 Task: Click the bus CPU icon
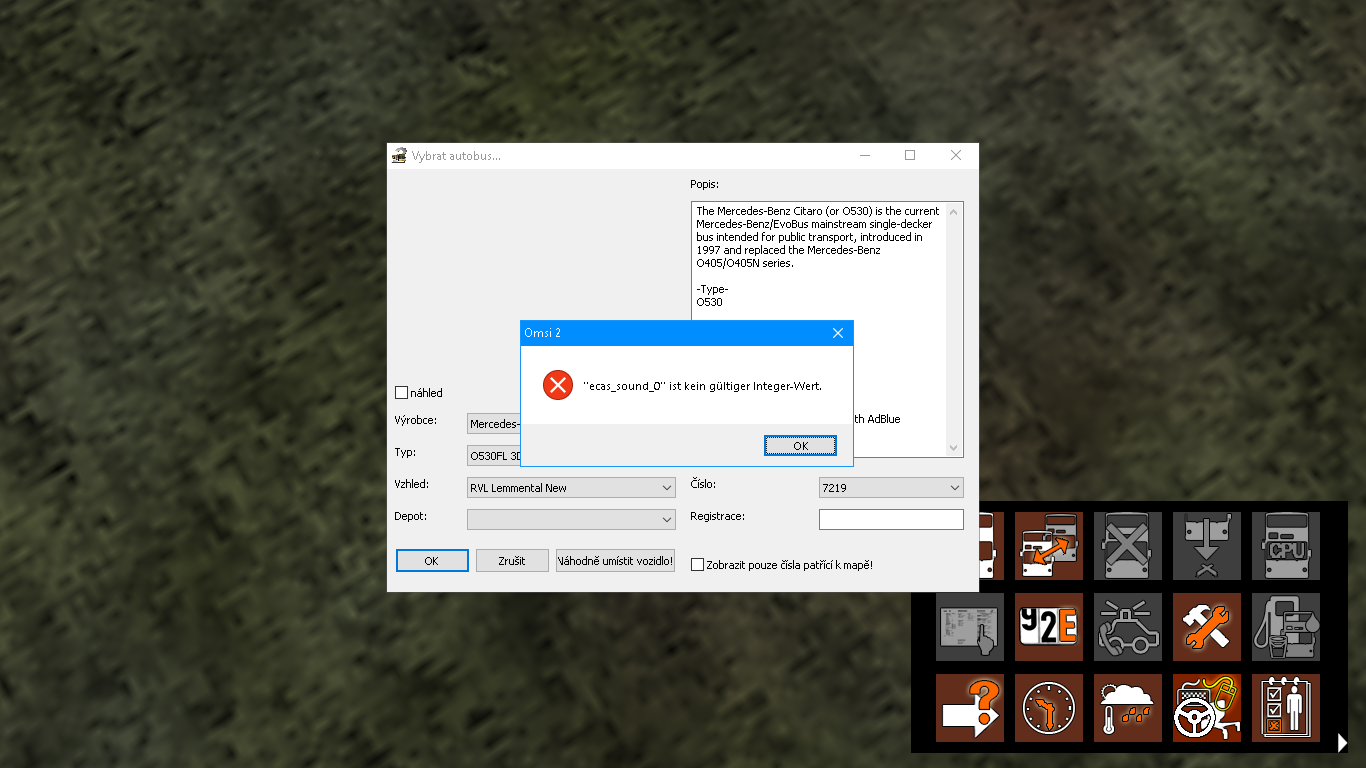tap(1286, 546)
